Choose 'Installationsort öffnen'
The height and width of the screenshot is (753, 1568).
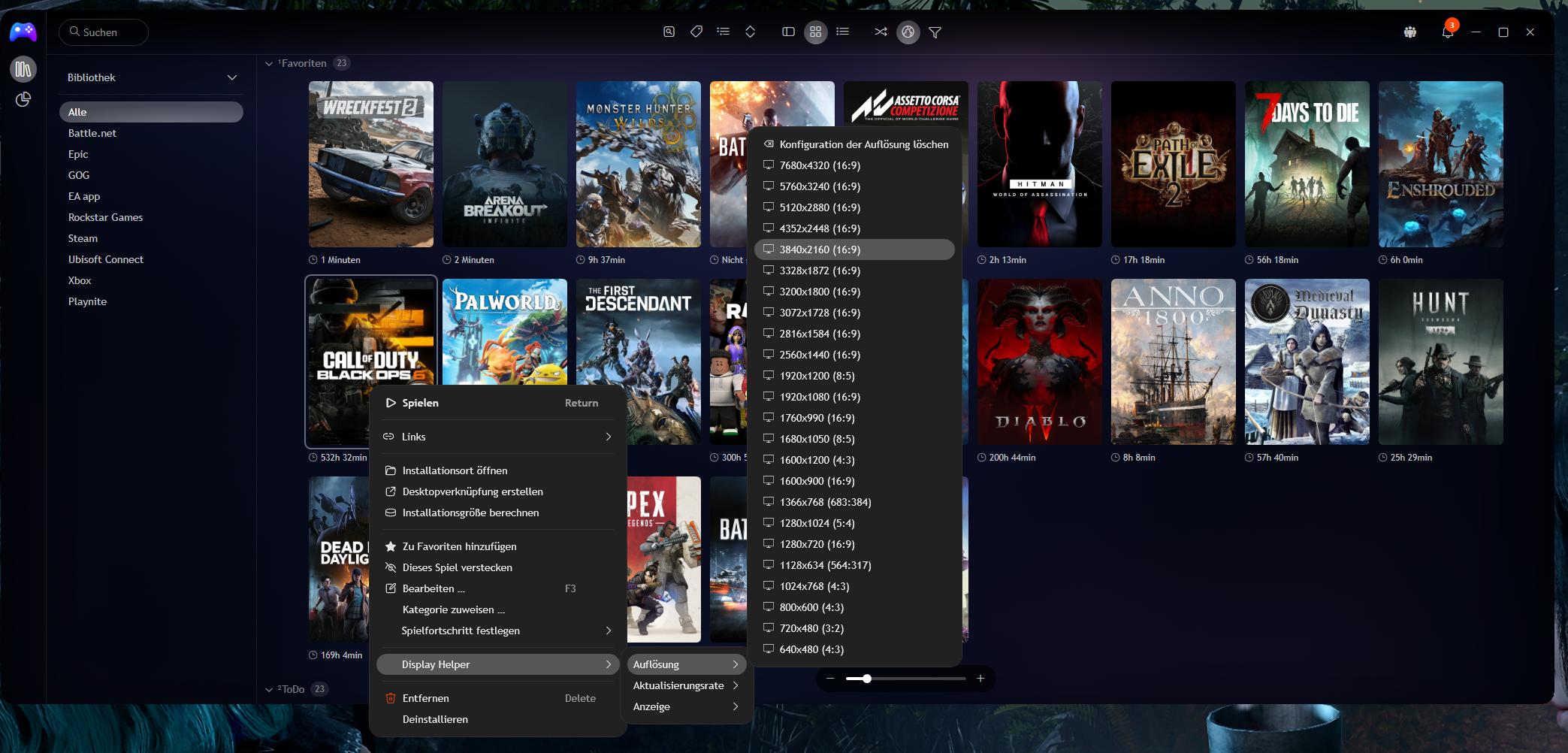coord(500,470)
